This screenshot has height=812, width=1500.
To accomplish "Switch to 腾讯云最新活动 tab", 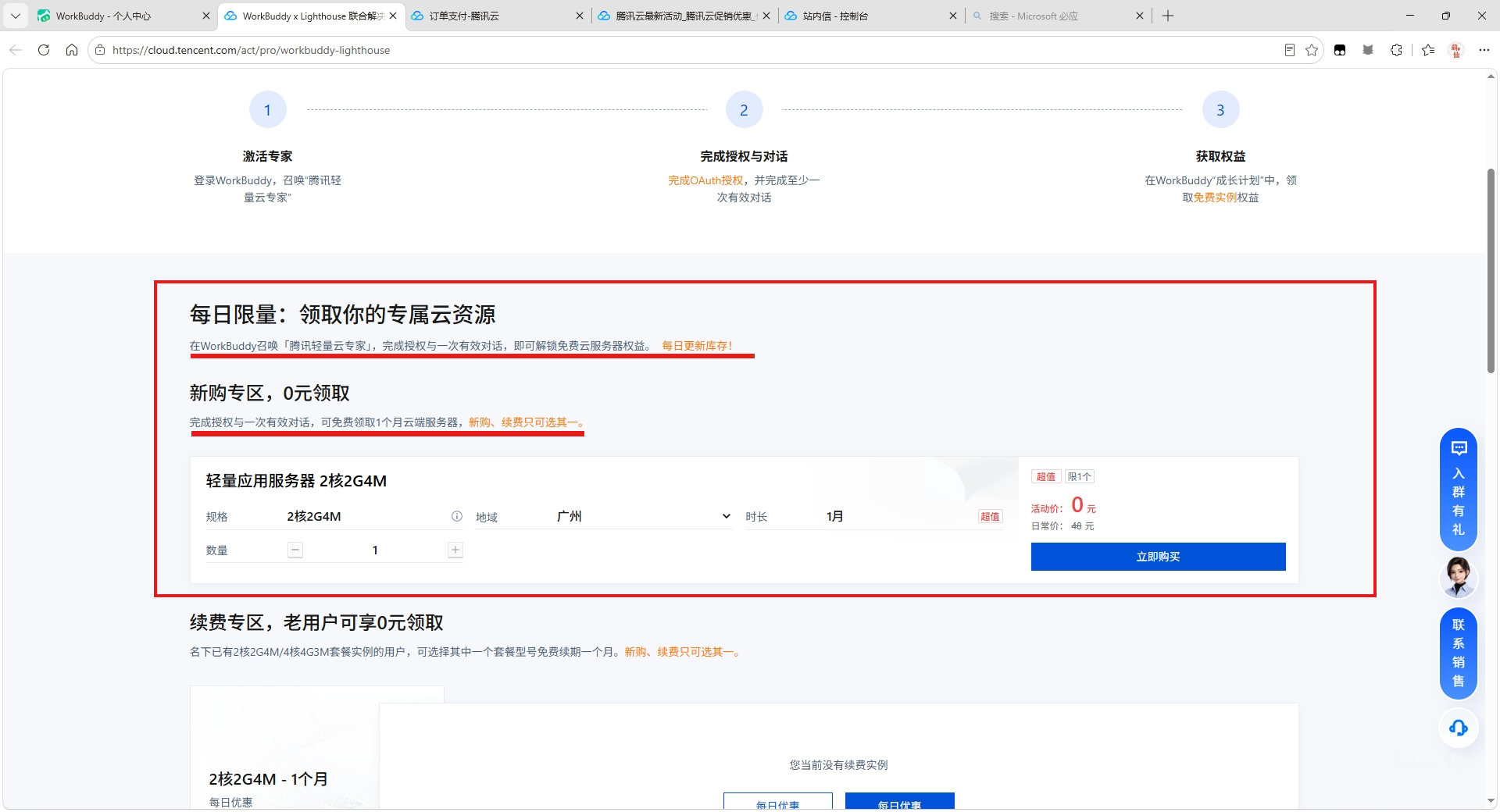I will (x=684, y=16).
